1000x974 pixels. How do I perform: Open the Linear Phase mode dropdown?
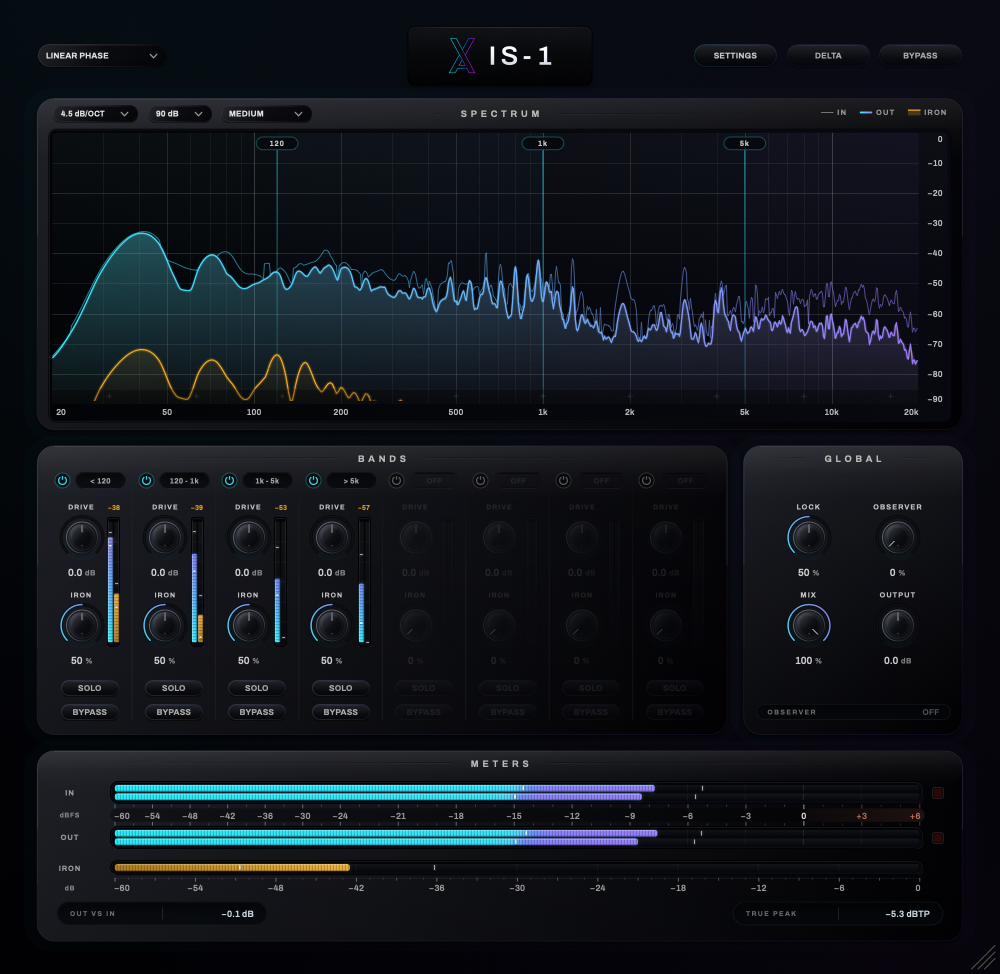pyautogui.click(x=101, y=55)
